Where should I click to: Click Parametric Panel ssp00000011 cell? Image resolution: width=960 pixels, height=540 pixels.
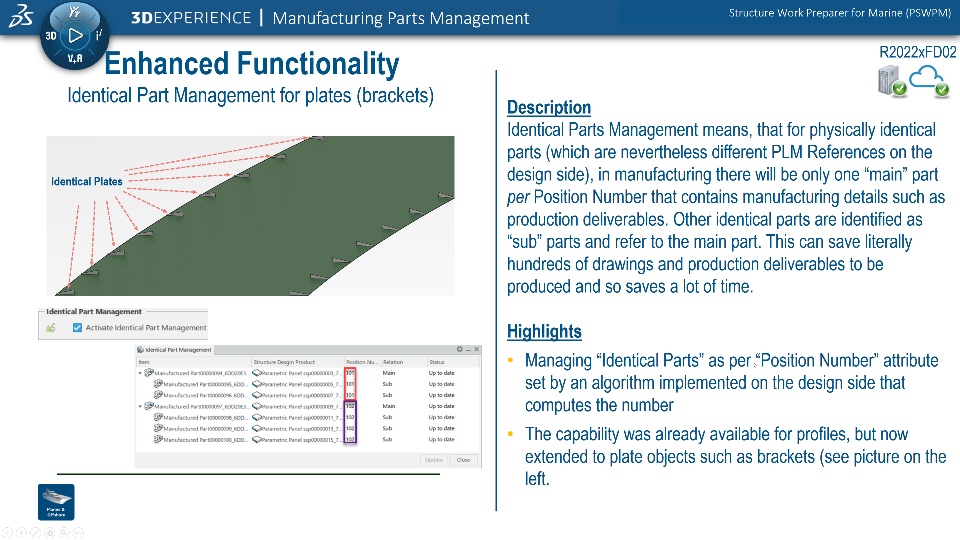click(x=298, y=417)
